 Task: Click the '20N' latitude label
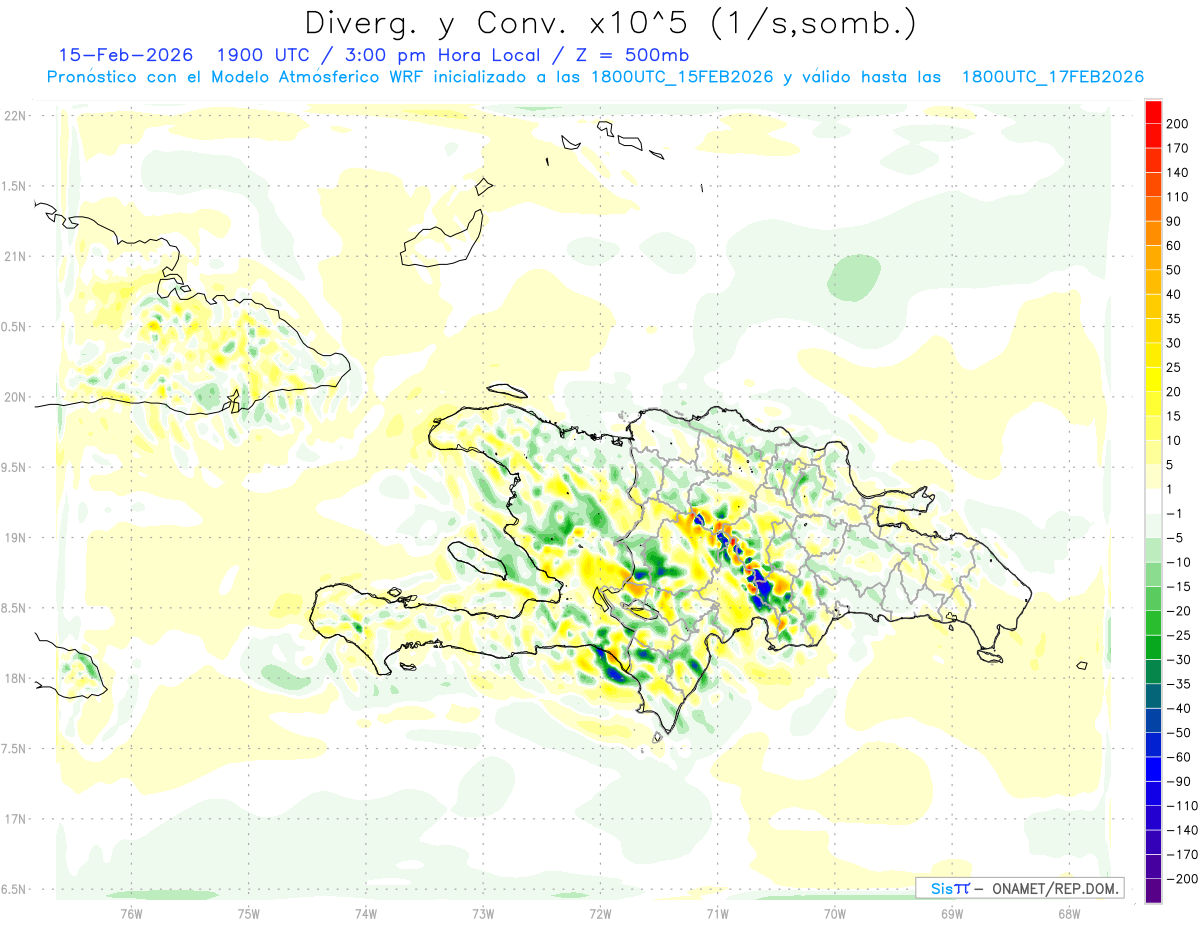pyautogui.click(x=14, y=397)
